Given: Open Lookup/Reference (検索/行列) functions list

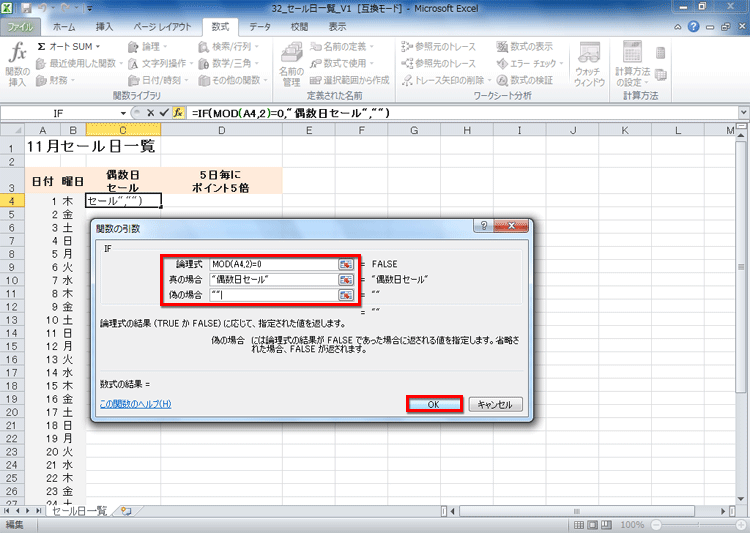Looking at the screenshot, I should [x=228, y=46].
